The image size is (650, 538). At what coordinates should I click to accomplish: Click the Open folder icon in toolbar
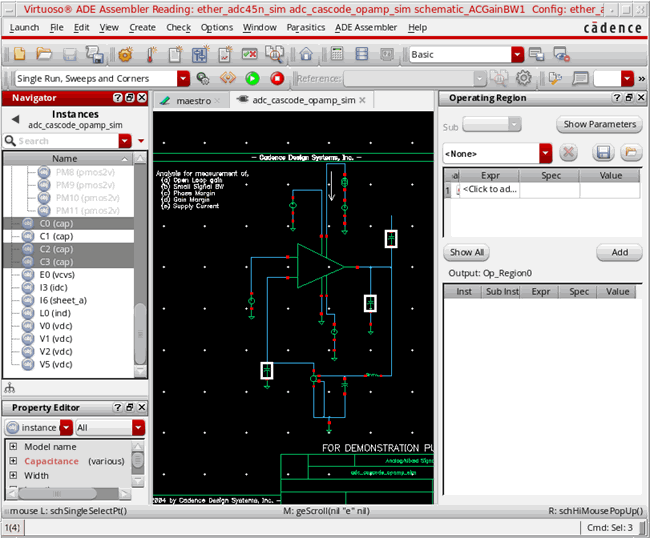(x=44, y=54)
